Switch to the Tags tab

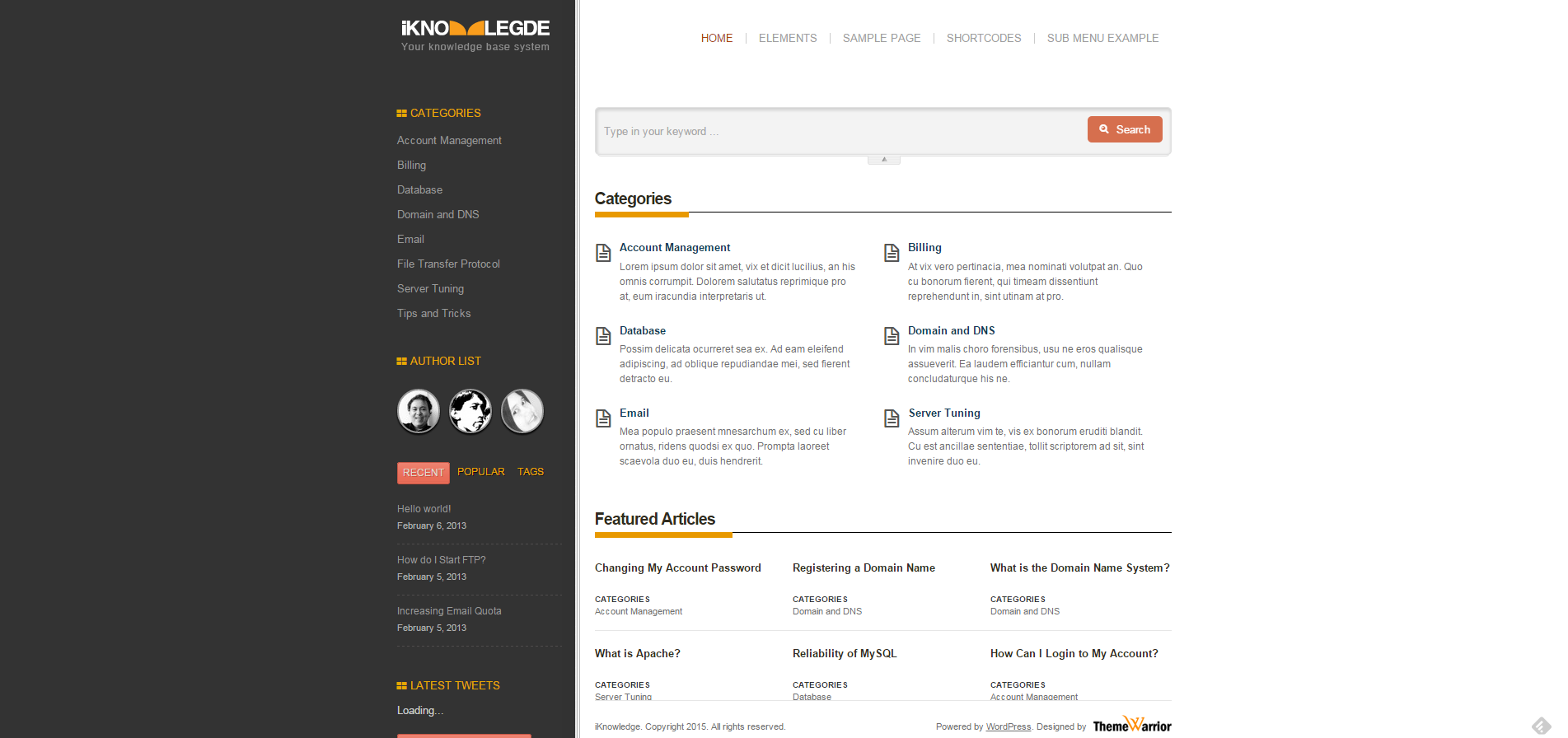click(x=530, y=472)
